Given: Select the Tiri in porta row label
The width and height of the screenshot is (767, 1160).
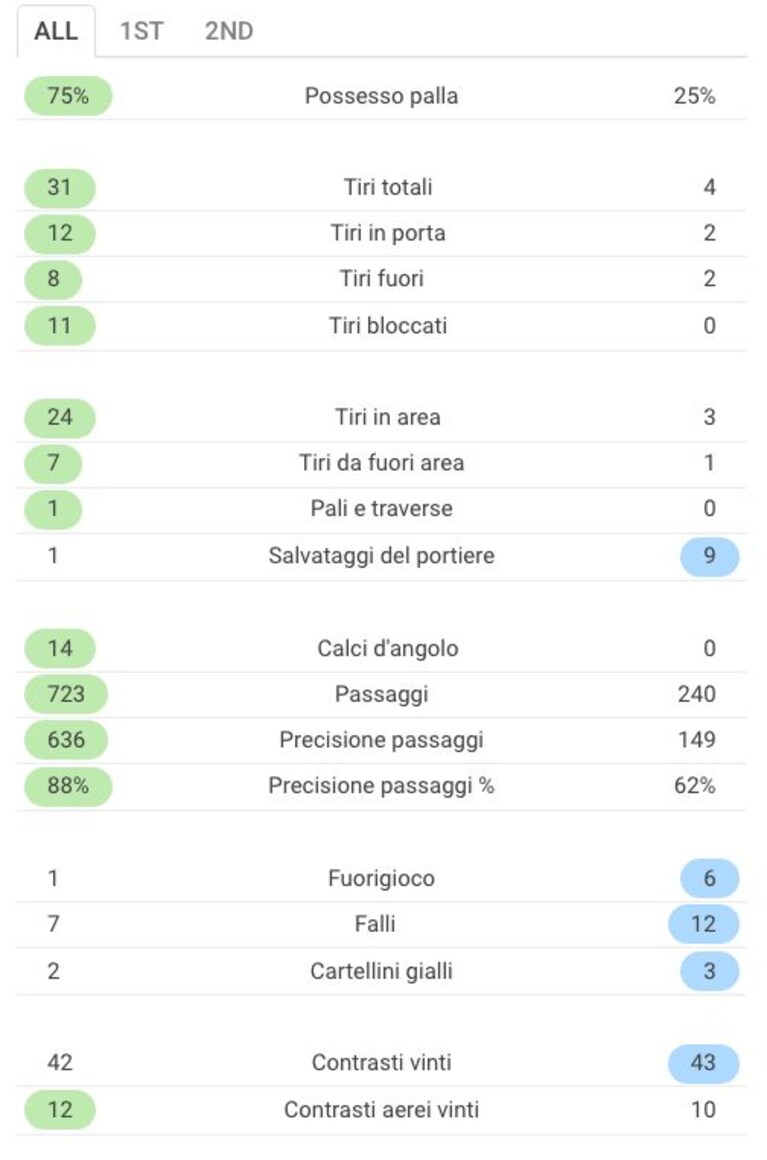Looking at the screenshot, I should [x=388, y=233].
